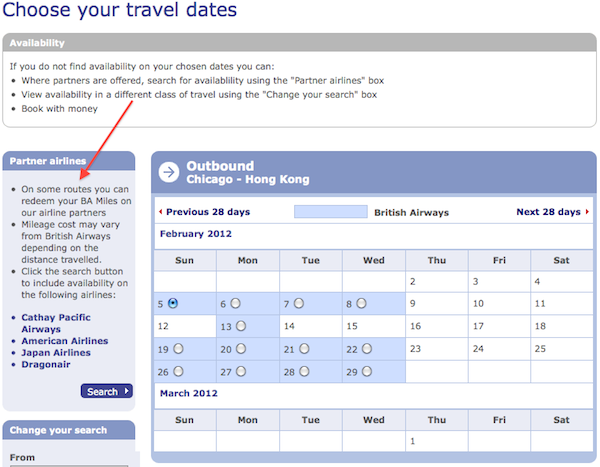Viewport: 600px width, 467px height.
Task: Click the From input field
Action: (x=69, y=466)
